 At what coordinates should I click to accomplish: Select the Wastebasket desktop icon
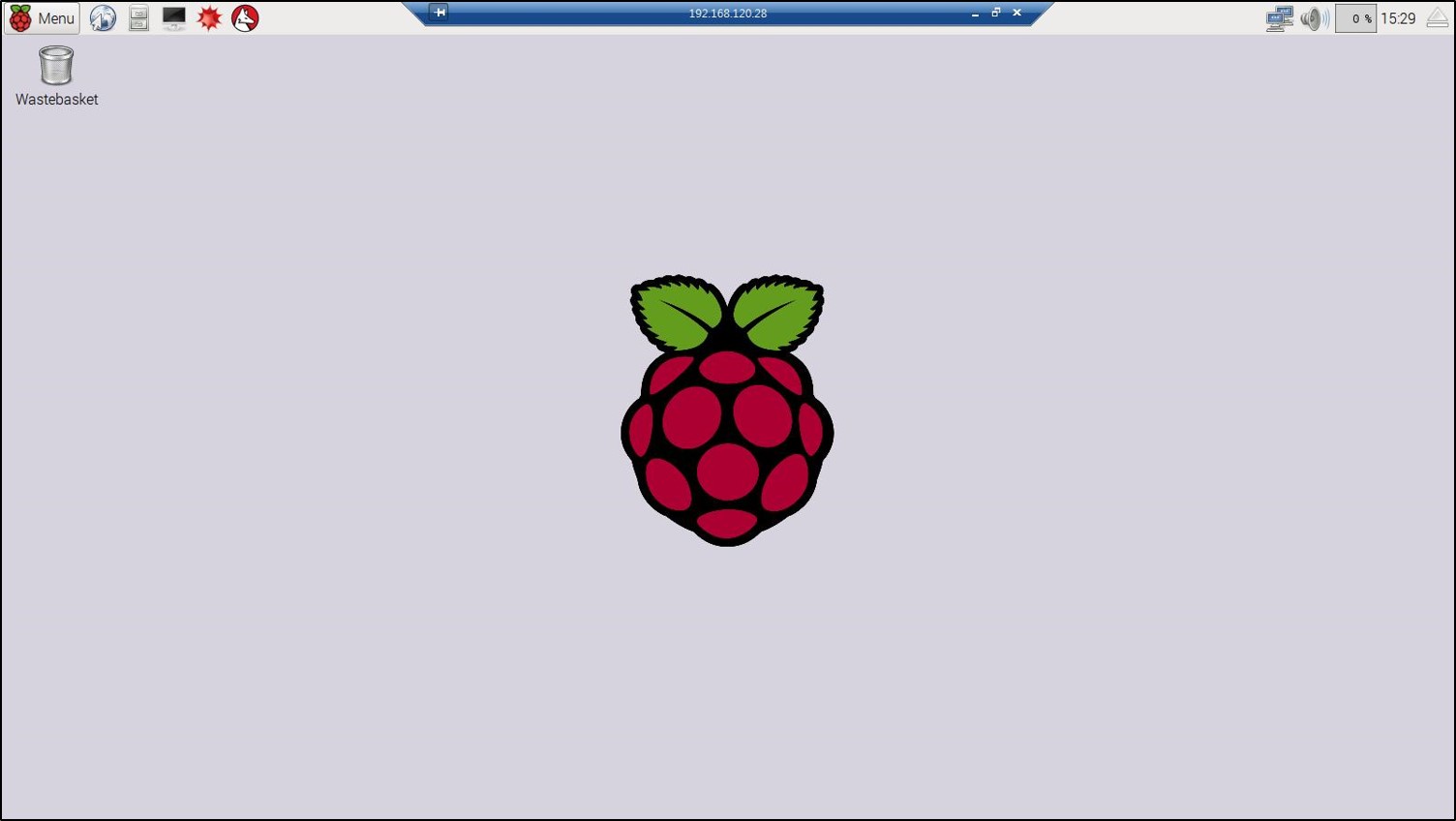tap(56, 76)
